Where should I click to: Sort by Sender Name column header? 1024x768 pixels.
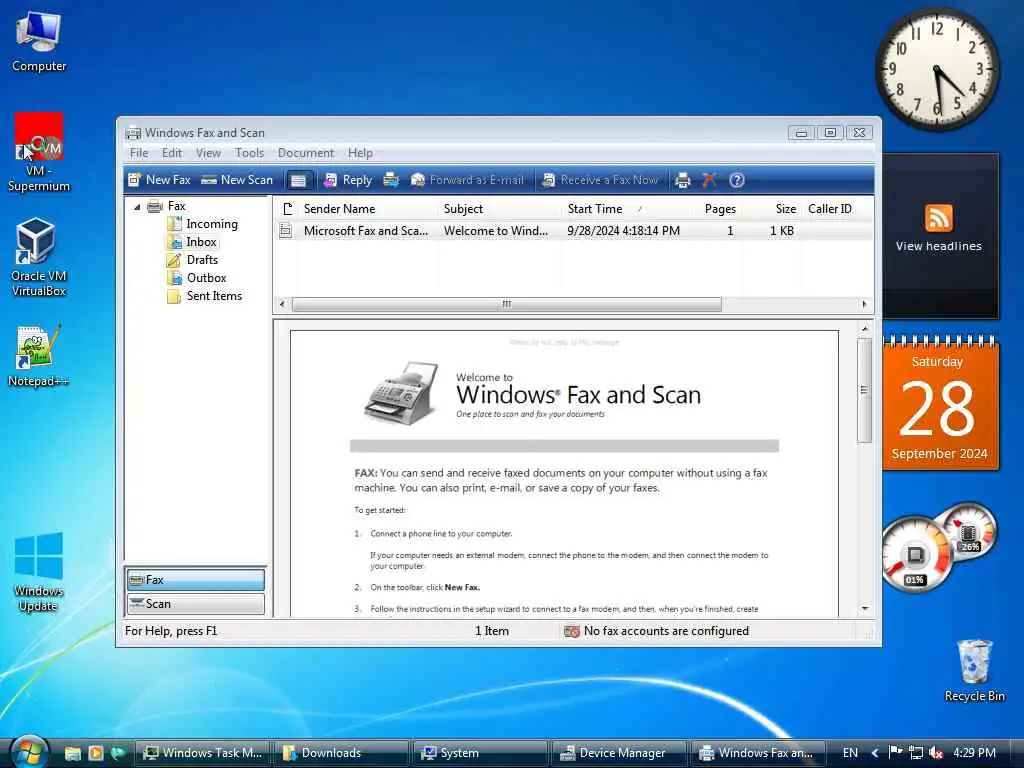point(368,209)
